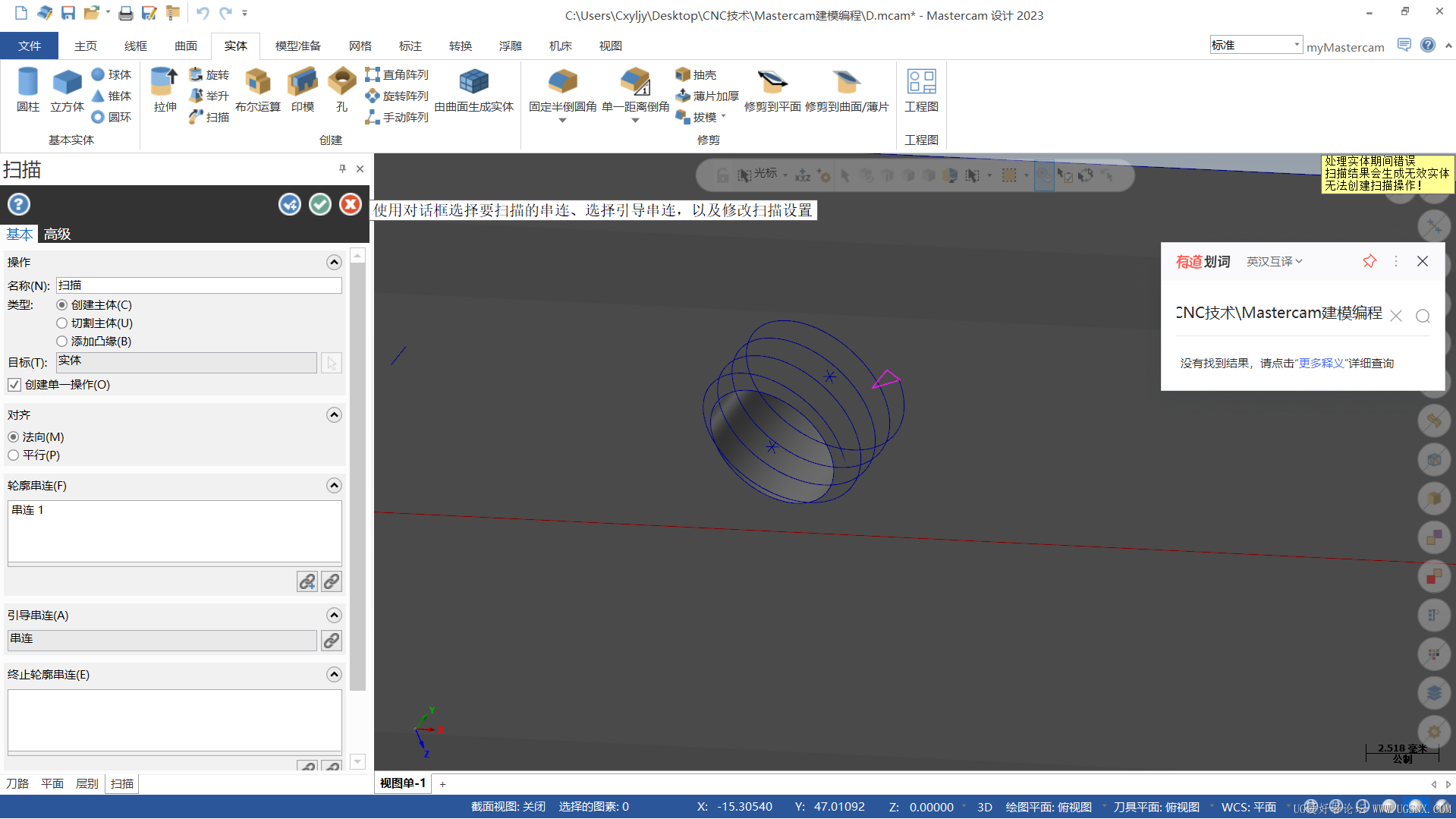Switch to Model Prep (模型准备) tab
This screenshot has width=1456, height=819.
(x=298, y=46)
